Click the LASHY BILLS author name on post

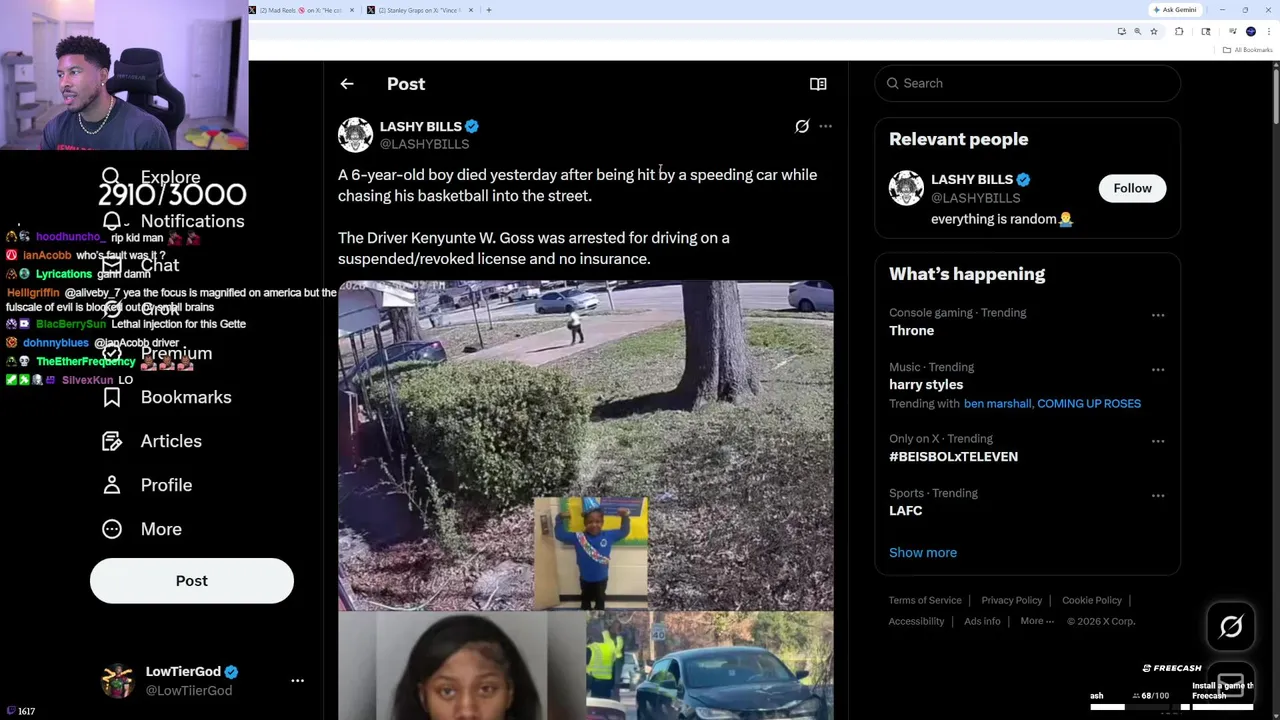coord(420,126)
